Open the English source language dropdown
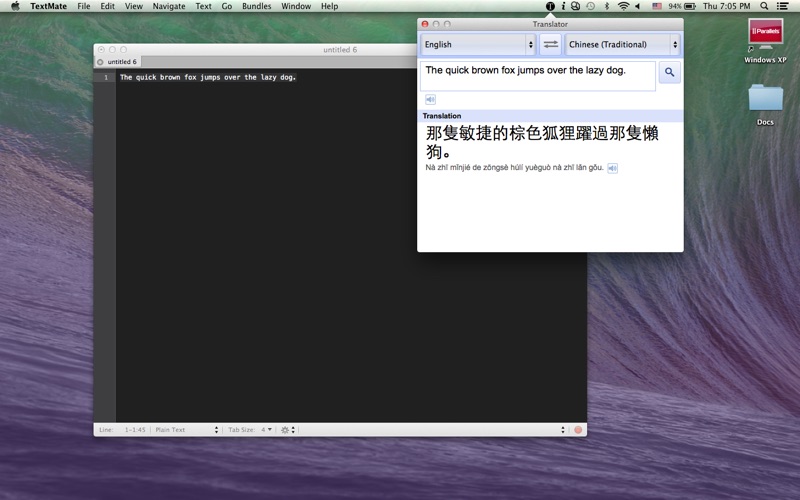The height and width of the screenshot is (500, 800). [478, 44]
